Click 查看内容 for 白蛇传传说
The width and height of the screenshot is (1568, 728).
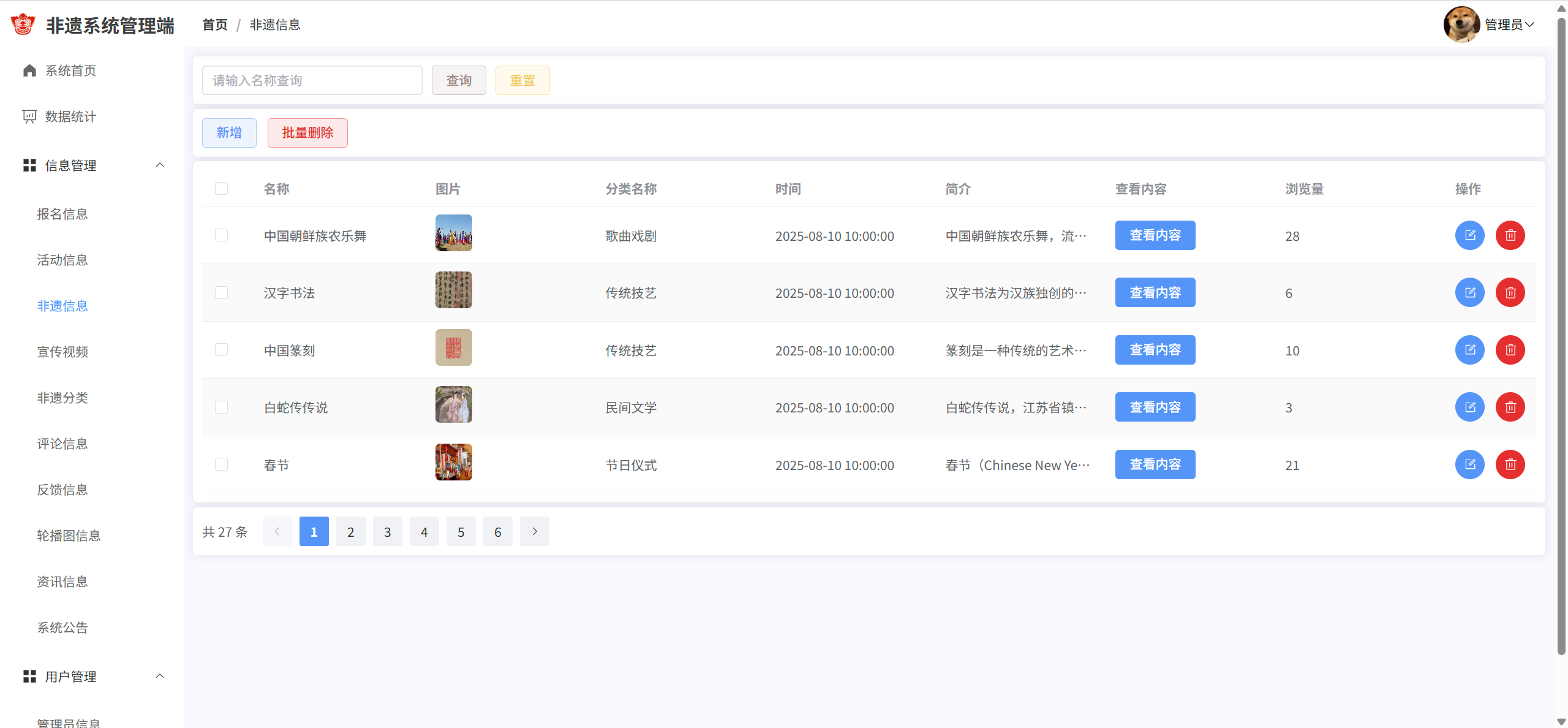(x=1155, y=408)
